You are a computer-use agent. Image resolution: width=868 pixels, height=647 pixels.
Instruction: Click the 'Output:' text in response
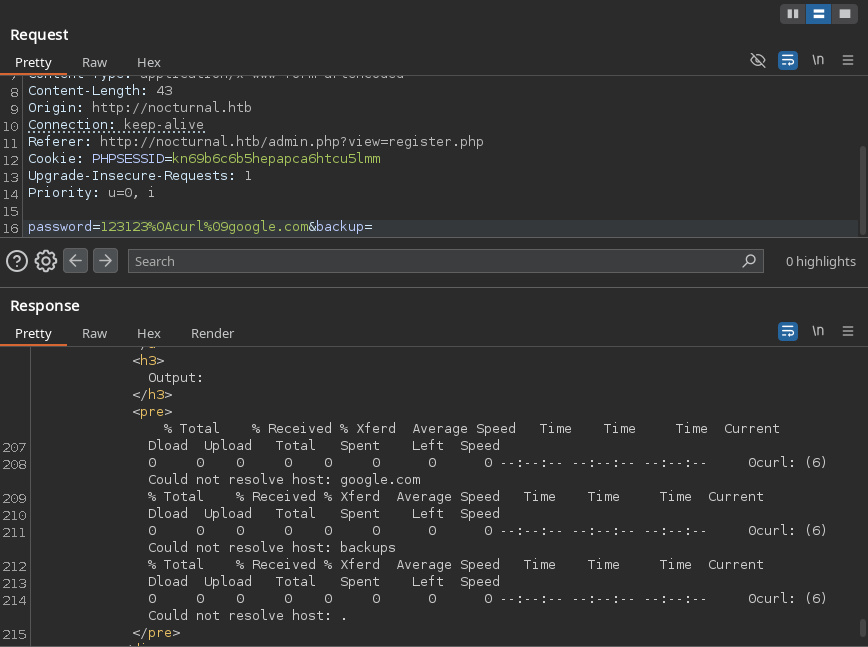coord(175,378)
